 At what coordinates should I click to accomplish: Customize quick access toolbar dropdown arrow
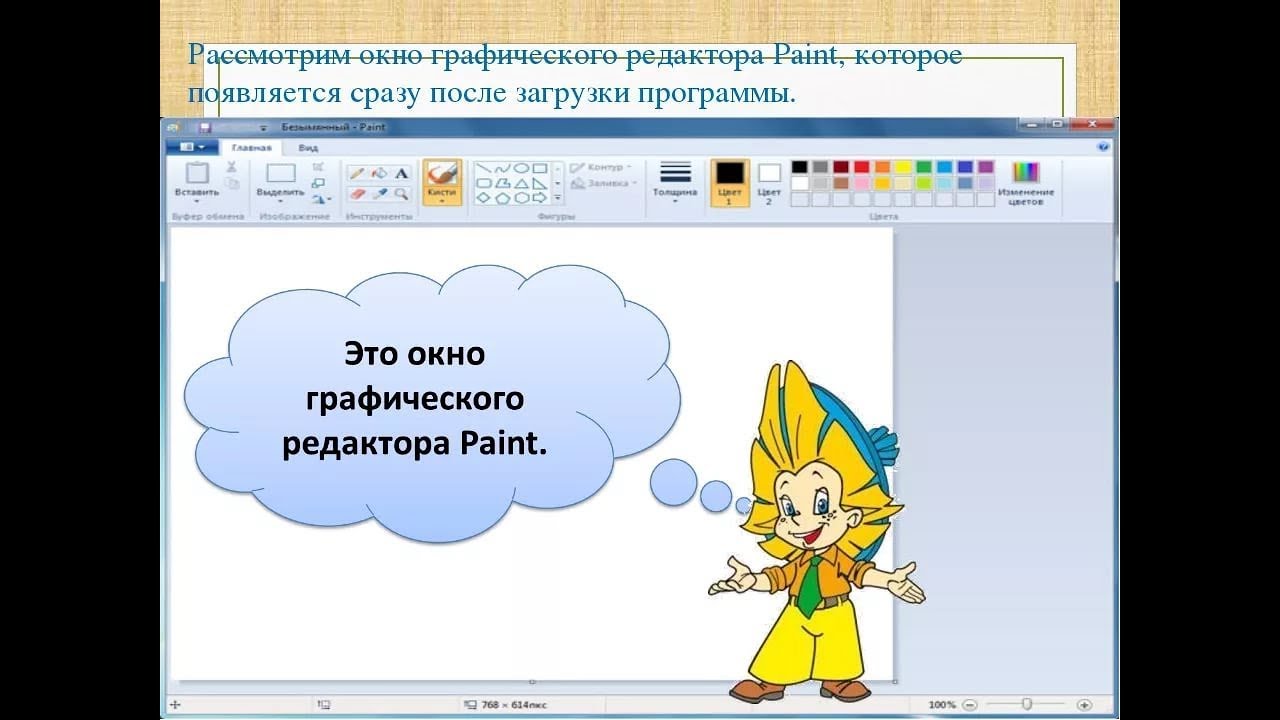(x=264, y=128)
